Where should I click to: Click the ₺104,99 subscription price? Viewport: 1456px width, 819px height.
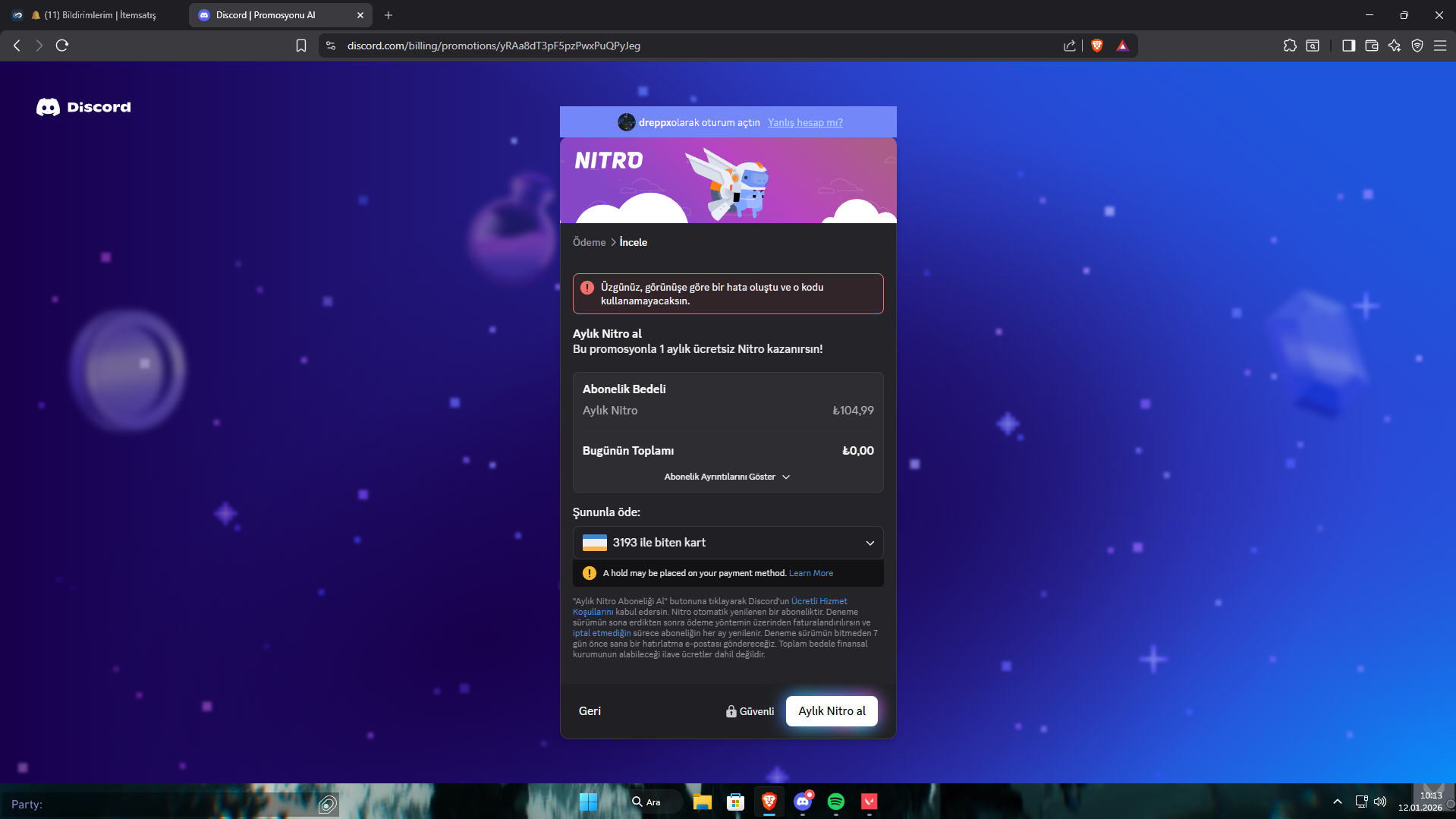pyautogui.click(x=854, y=411)
